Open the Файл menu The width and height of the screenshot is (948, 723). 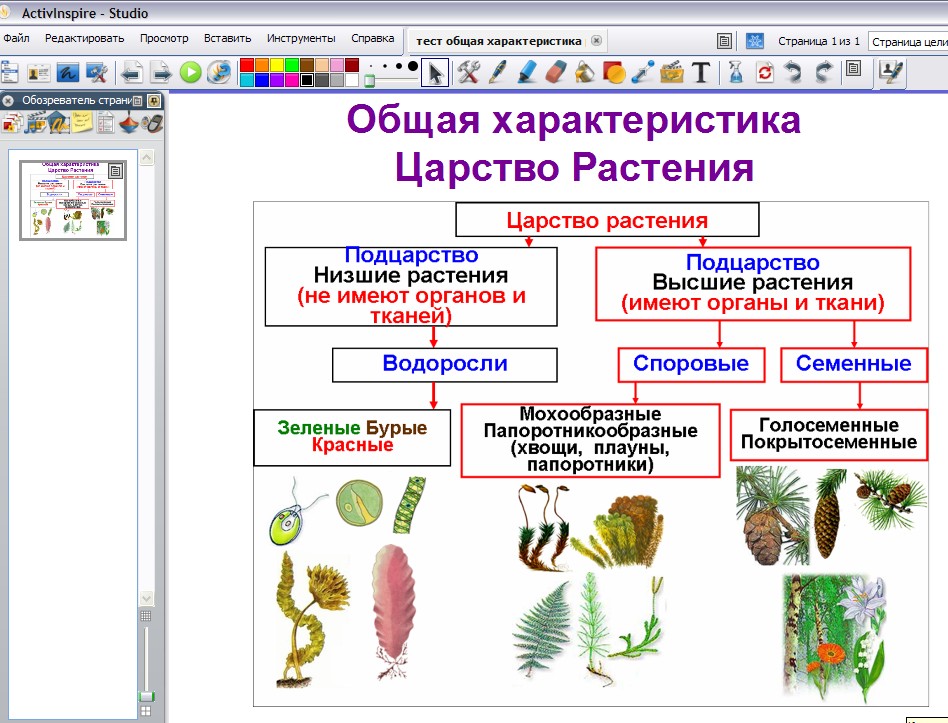[x=16, y=38]
